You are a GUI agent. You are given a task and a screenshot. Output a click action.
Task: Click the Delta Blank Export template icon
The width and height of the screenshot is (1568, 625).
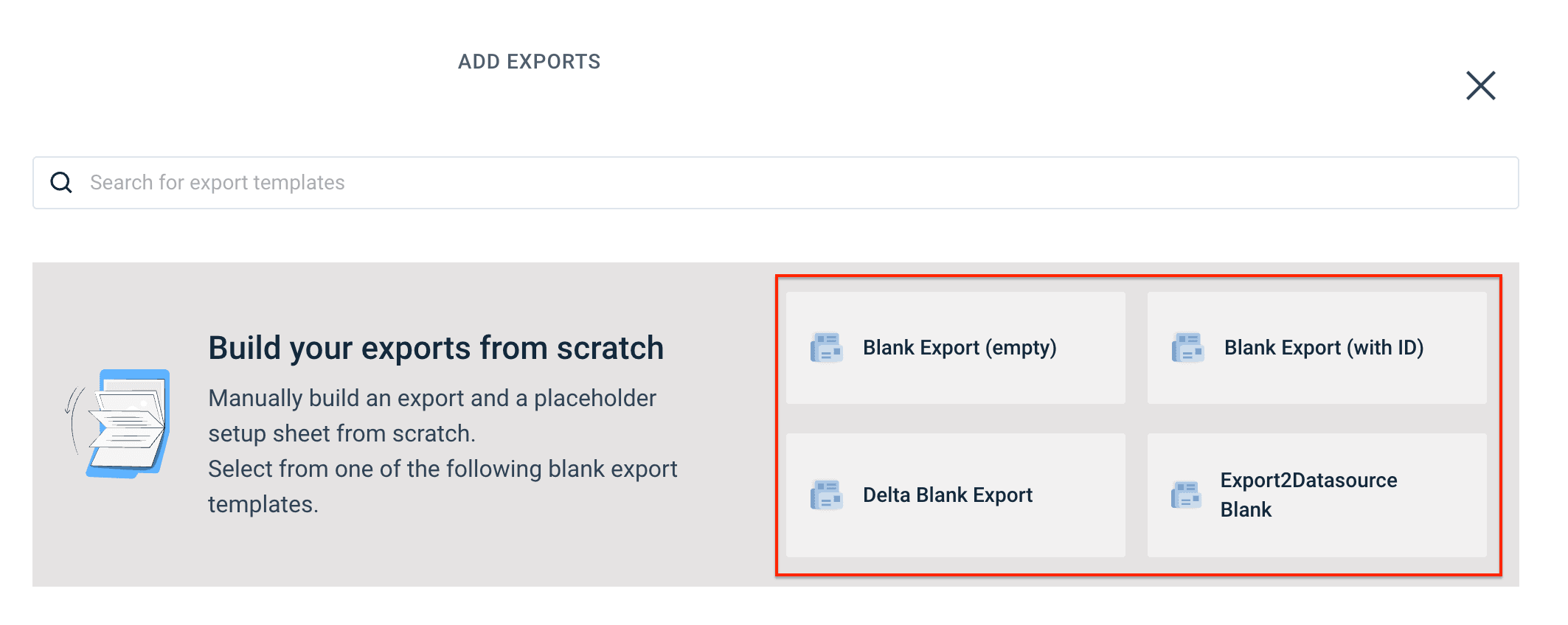click(826, 495)
